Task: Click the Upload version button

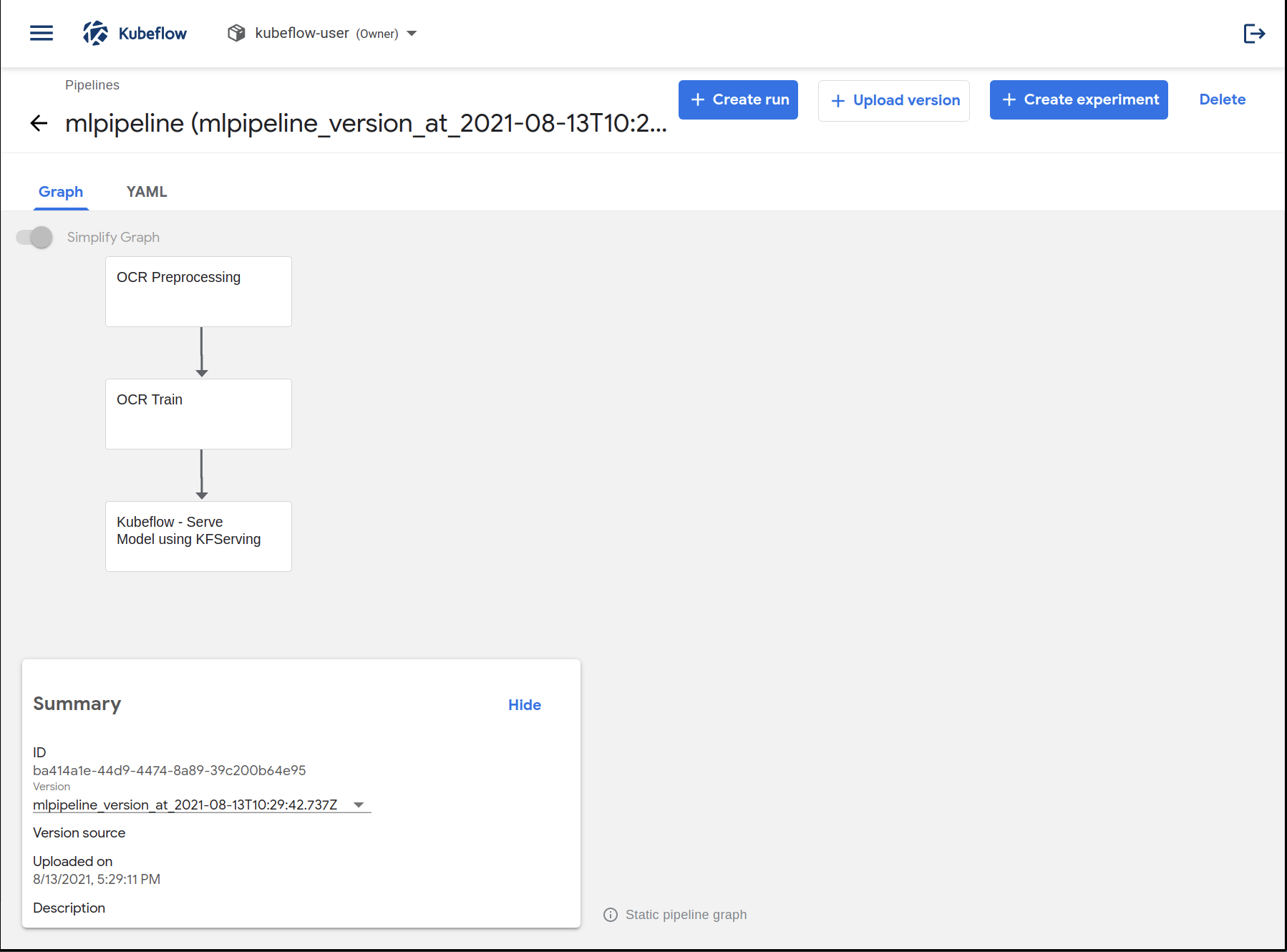Action: pos(894,100)
